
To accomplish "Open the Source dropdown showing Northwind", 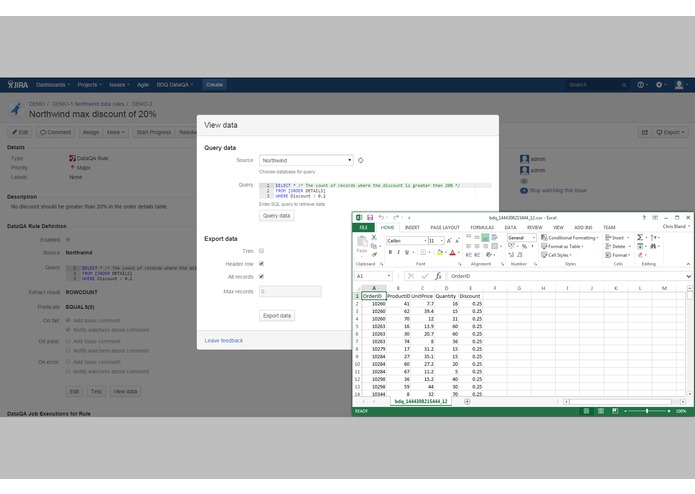I will pyautogui.click(x=306, y=160).
